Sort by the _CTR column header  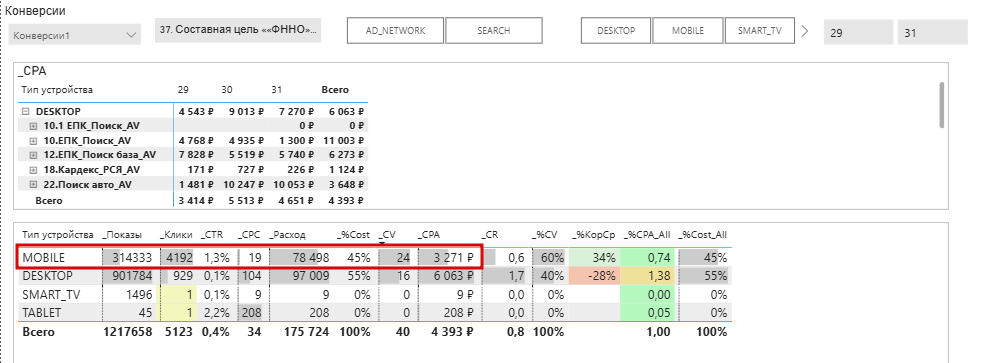pyautogui.click(x=212, y=235)
